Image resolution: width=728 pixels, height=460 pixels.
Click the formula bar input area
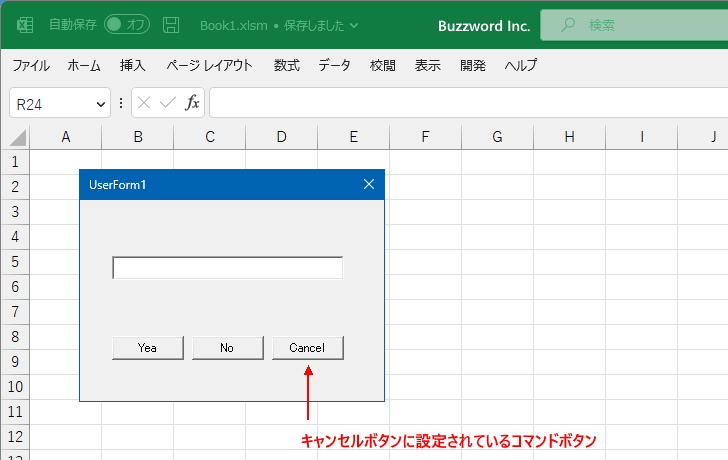pos(469,103)
